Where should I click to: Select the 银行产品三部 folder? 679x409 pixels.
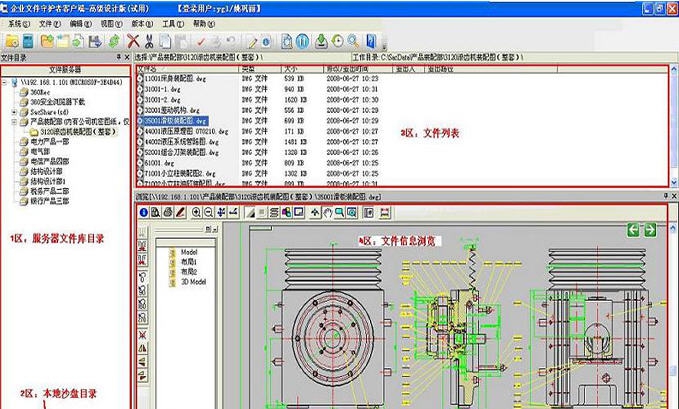49,201
